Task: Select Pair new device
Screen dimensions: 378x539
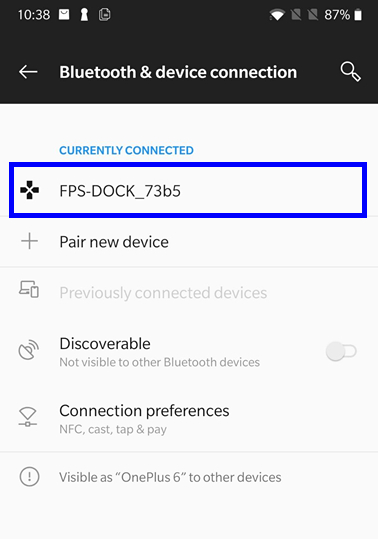Action: [x=189, y=242]
